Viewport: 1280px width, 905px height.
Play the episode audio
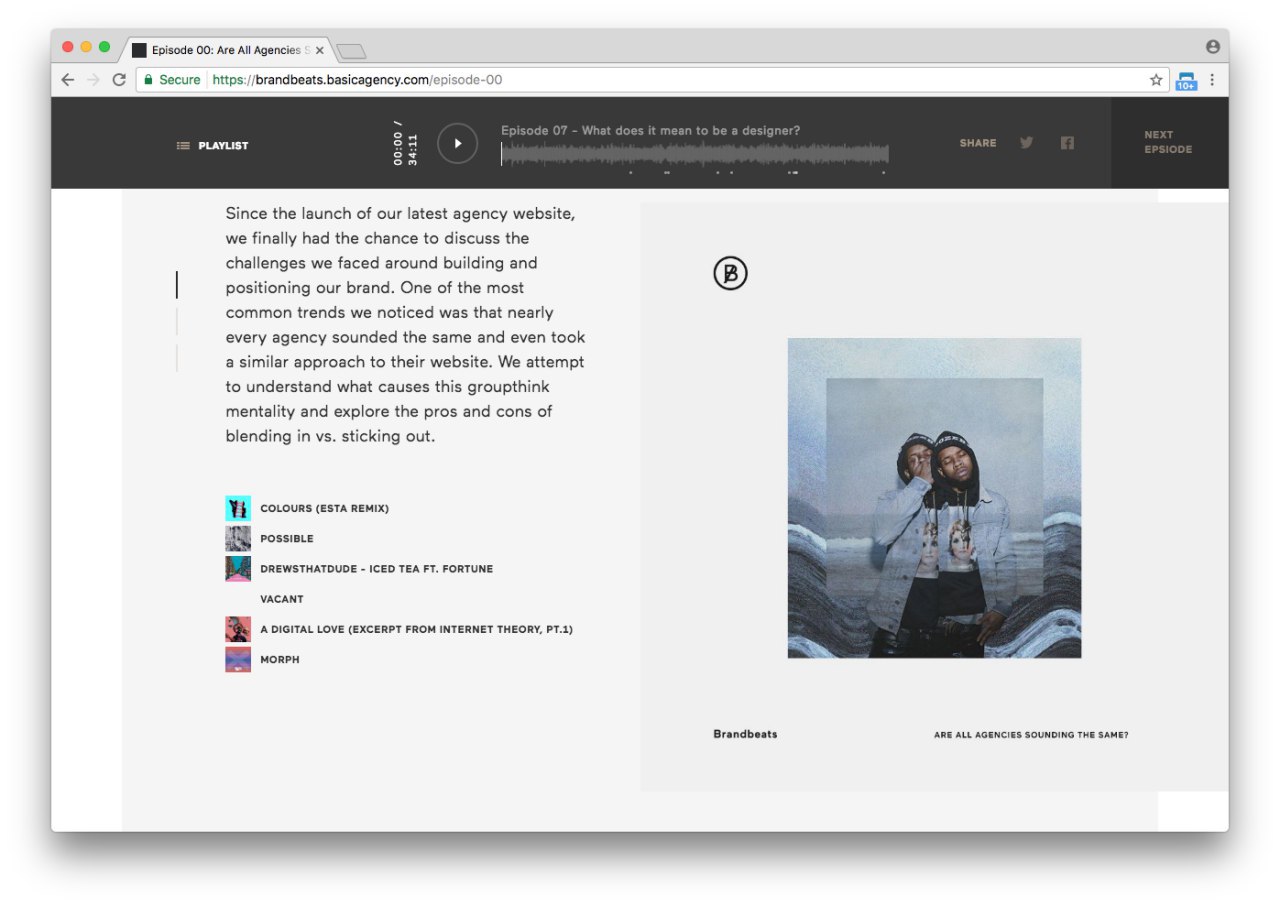coord(457,143)
